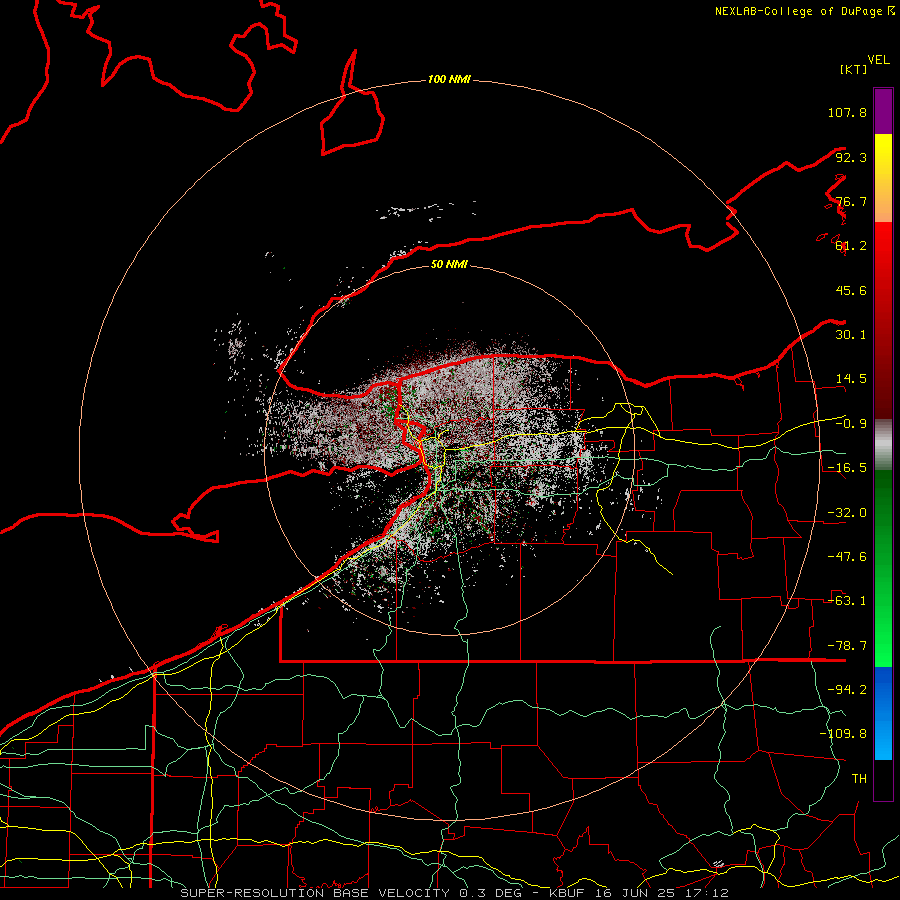
Task: Click the 100 NMI range ring label
Action: (449, 79)
